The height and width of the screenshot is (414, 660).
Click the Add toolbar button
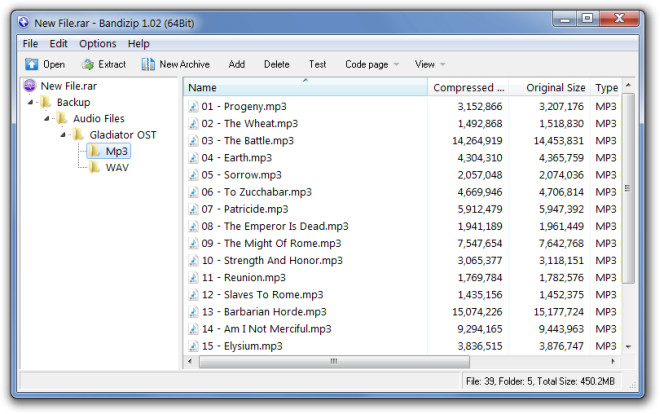(x=237, y=64)
